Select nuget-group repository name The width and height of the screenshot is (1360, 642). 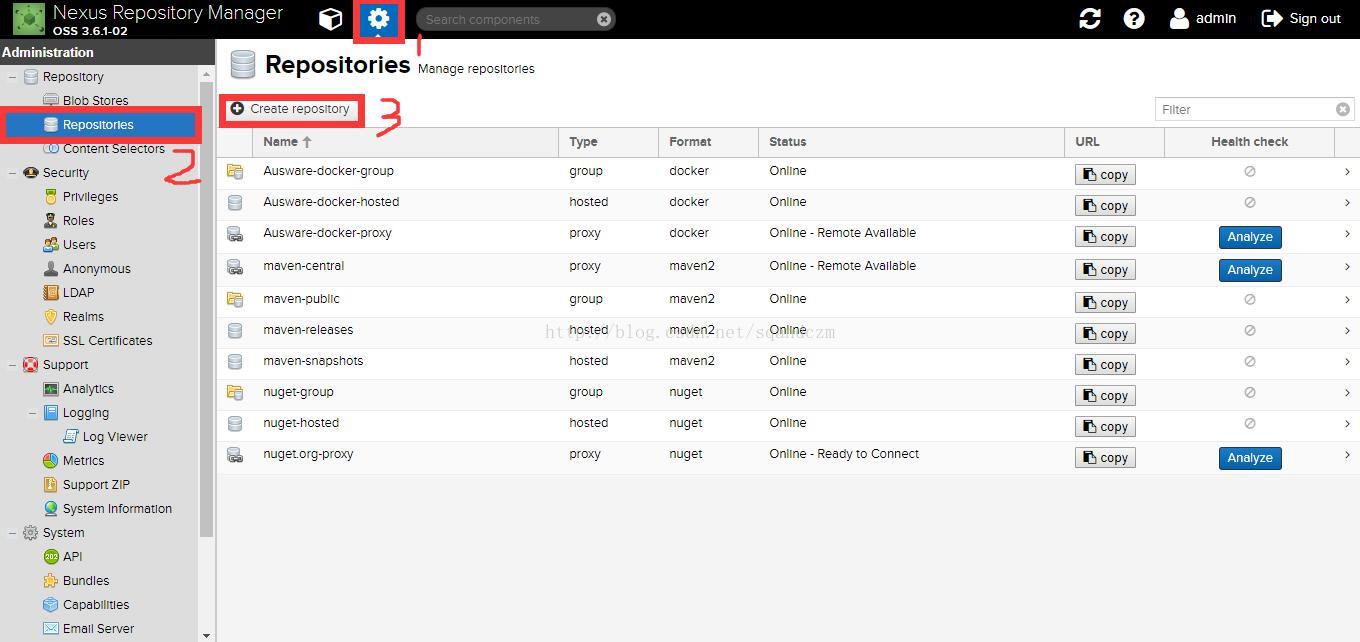(x=298, y=392)
